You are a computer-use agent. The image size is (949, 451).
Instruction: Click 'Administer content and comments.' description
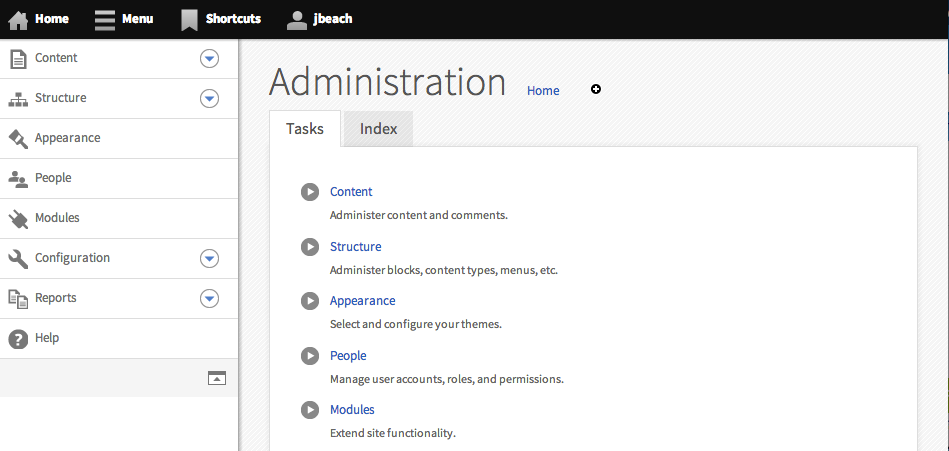click(419, 216)
